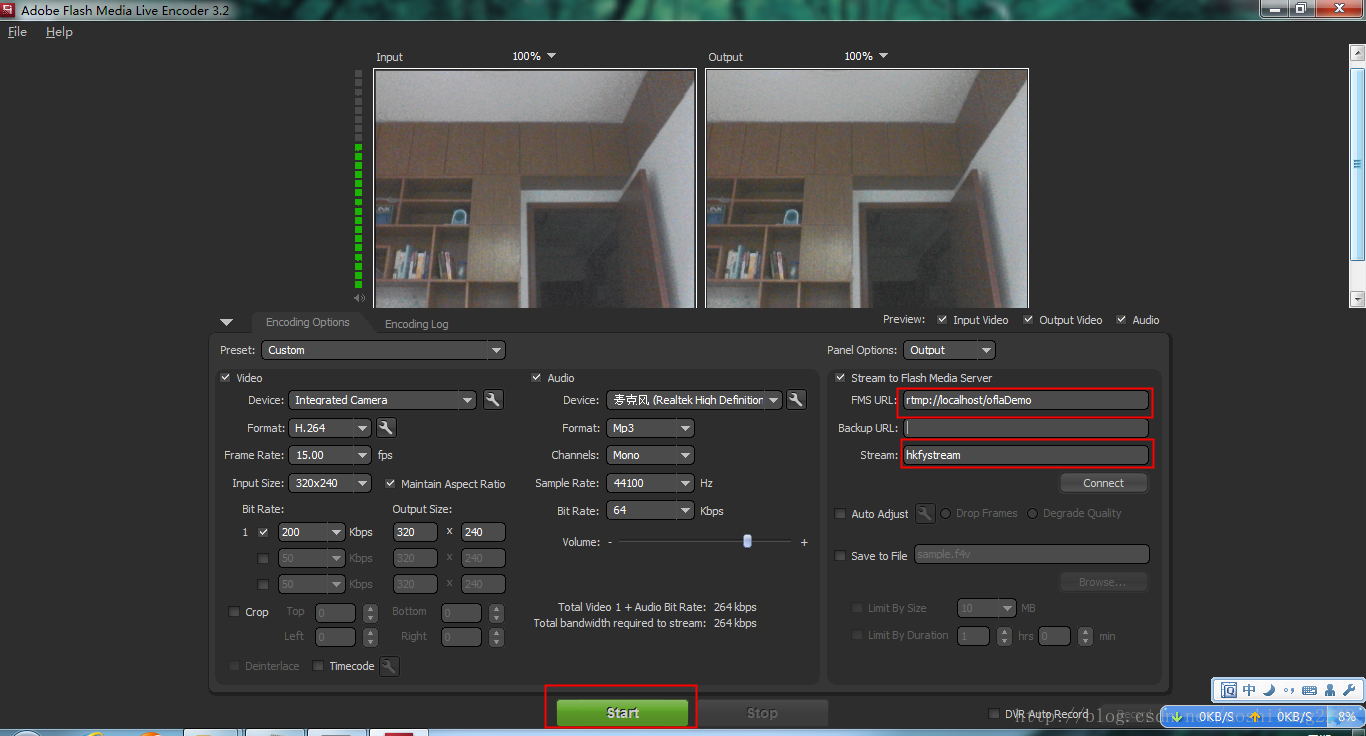
Task: Open Panel Options Output dropdown
Action: click(949, 350)
